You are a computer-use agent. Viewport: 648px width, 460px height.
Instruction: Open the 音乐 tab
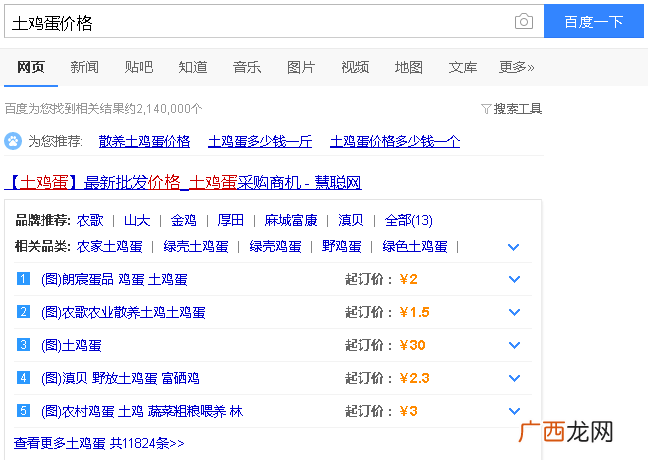(247, 67)
